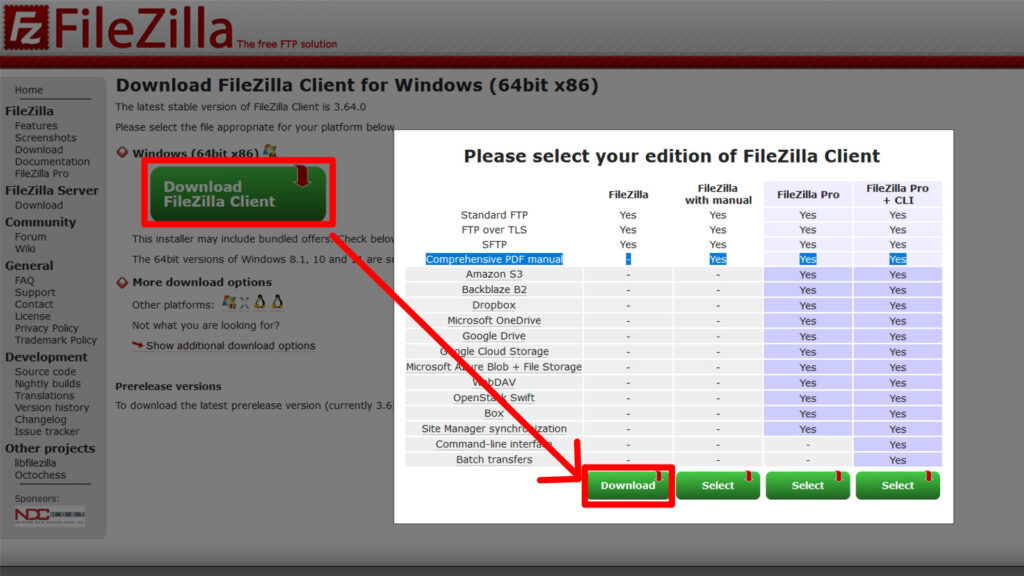Click the Box feature link

click(x=494, y=413)
